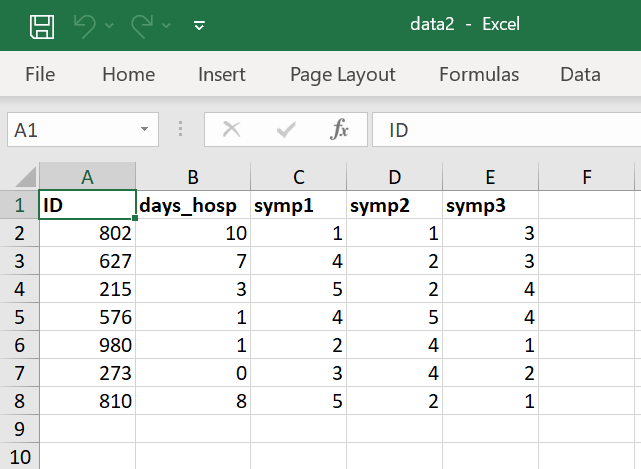Click the Cancel (X) formula bar icon
This screenshot has width=641, height=469.
click(232, 130)
